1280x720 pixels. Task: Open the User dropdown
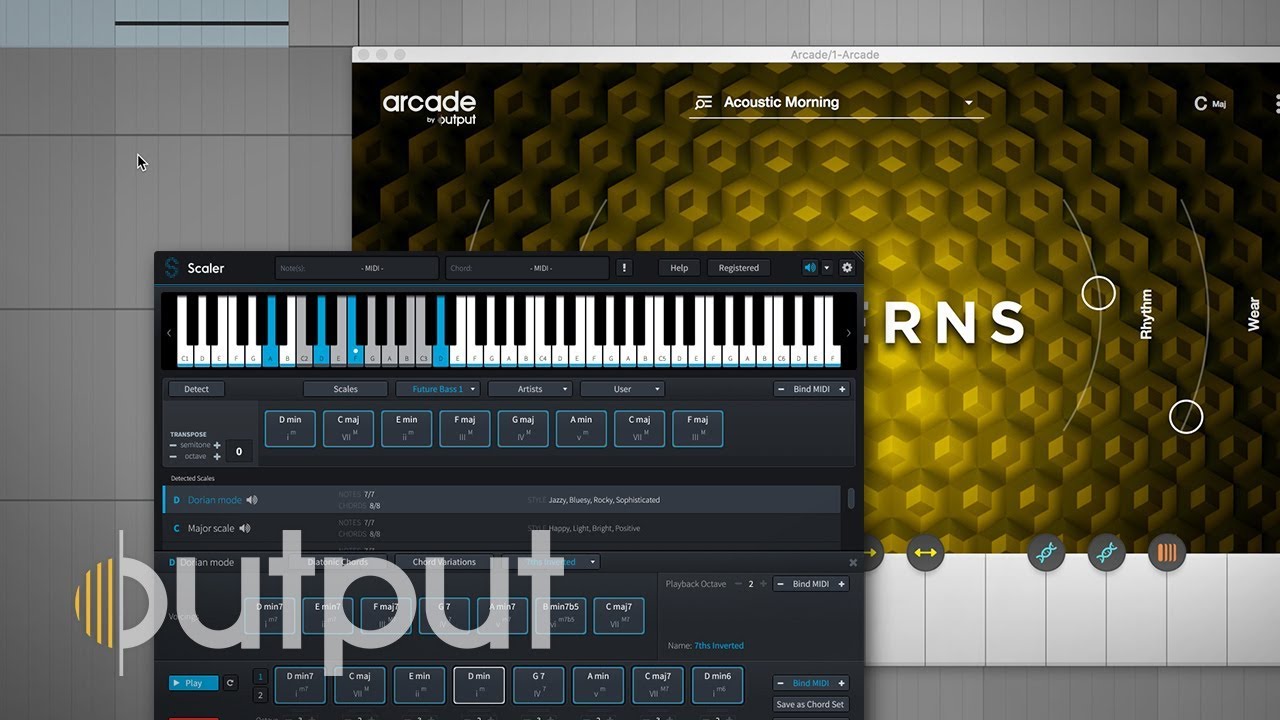[622, 389]
